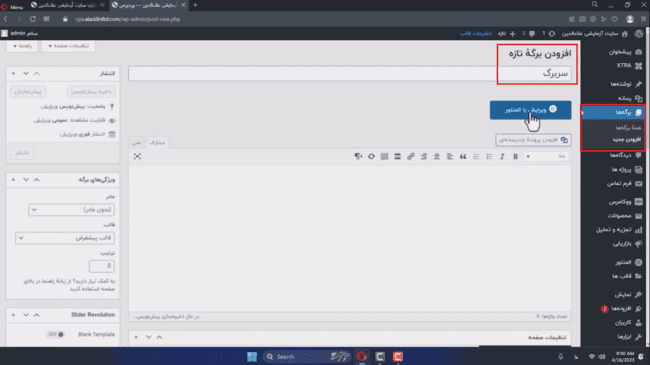Open the Help (راهنما) dropdown tab
This screenshot has width=650, height=365.
[x=22, y=46]
